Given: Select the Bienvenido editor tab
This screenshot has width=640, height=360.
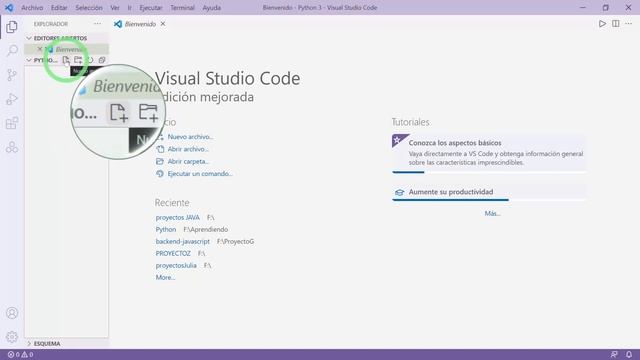Looking at the screenshot, I should click(140, 24).
